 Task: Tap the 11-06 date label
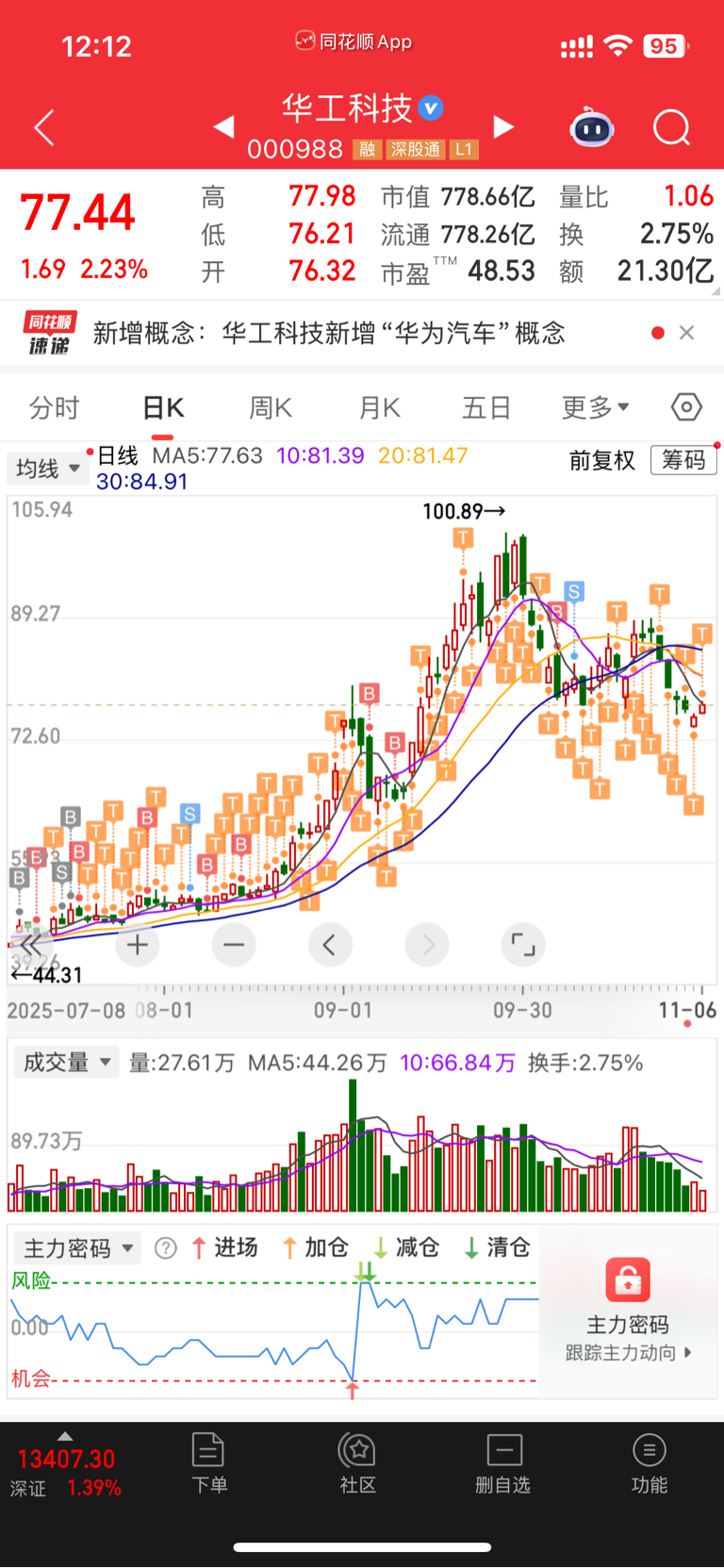tap(687, 1010)
